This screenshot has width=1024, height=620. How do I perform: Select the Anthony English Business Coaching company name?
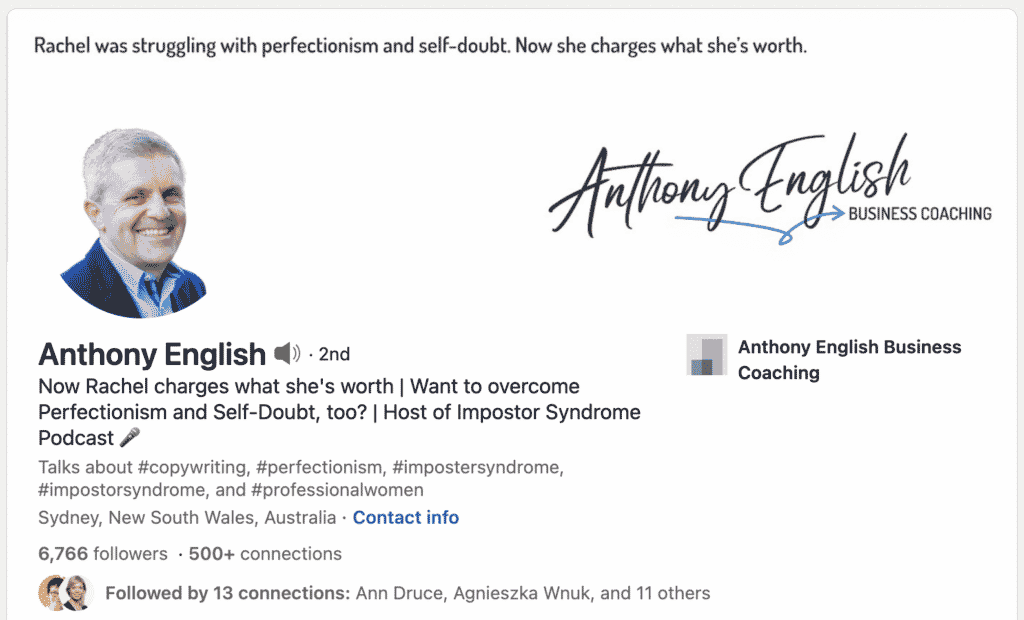click(x=849, y=358)
